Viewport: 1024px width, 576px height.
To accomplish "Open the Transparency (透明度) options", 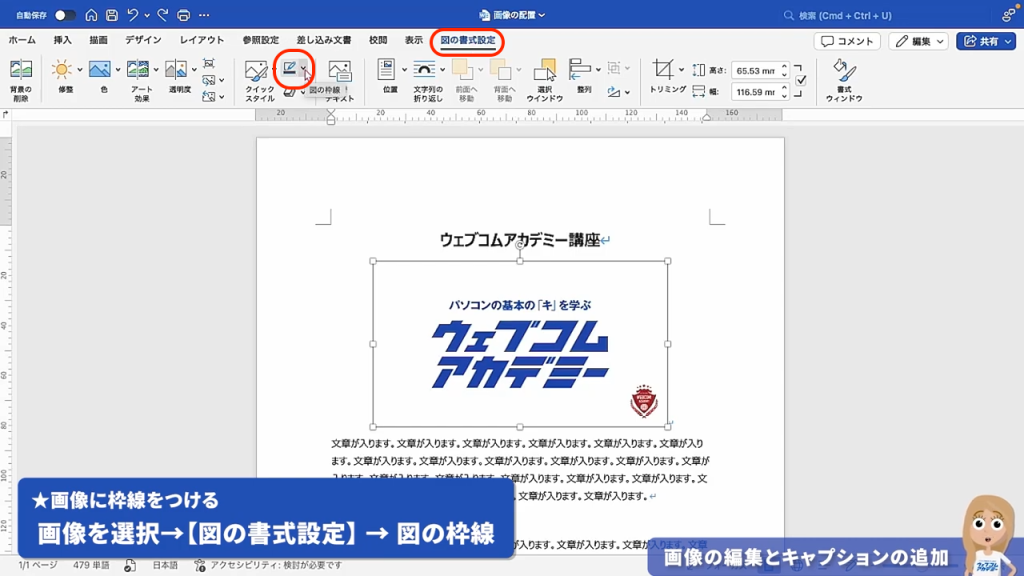I will pyautogui.click(x=175, y=70).
